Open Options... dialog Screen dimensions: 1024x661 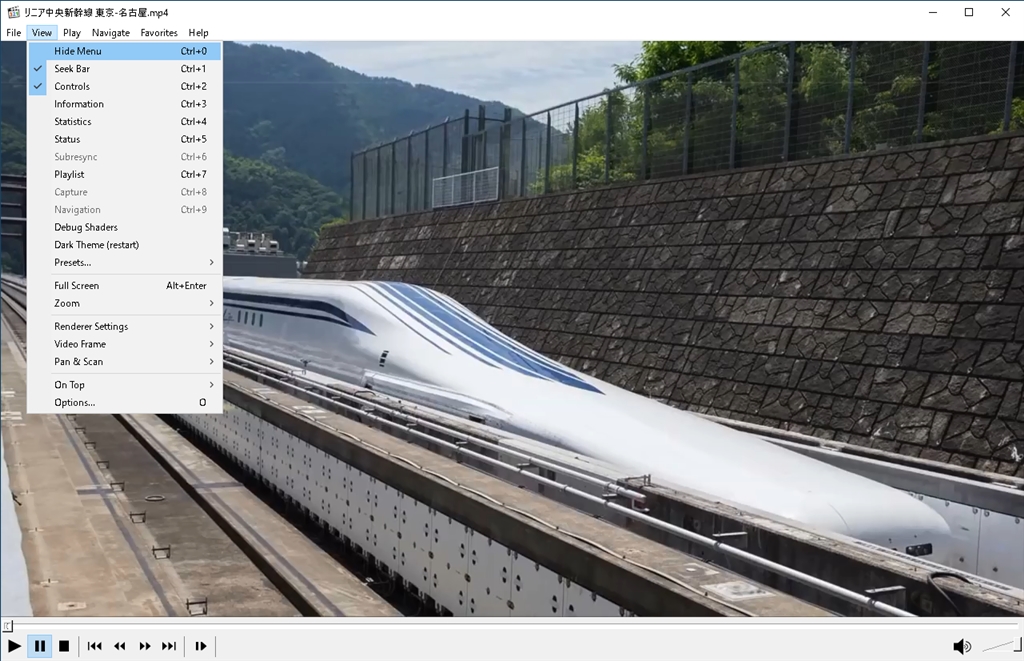pos(125,402)
